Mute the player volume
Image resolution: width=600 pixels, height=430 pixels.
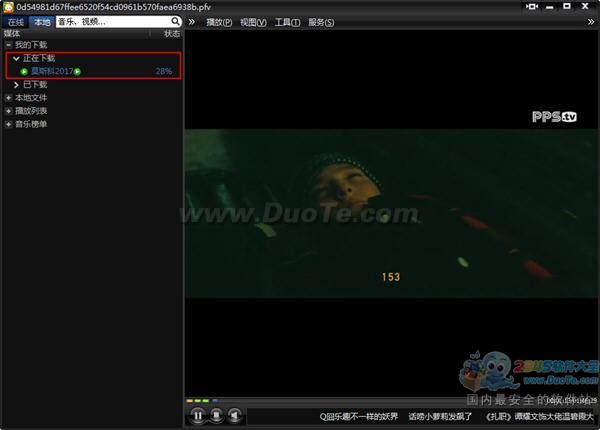coord(234,415)
